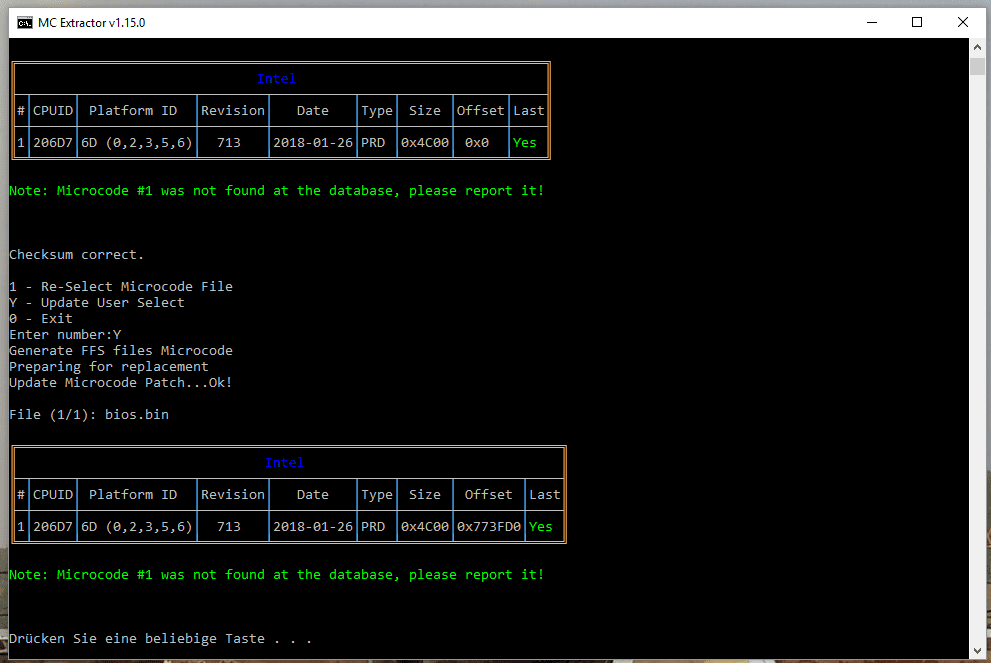This screenshot has width=991, height=663.
Task: Click CPUID 206D7 in the top table
Action: pyautogui.click(x=53, y=143)
